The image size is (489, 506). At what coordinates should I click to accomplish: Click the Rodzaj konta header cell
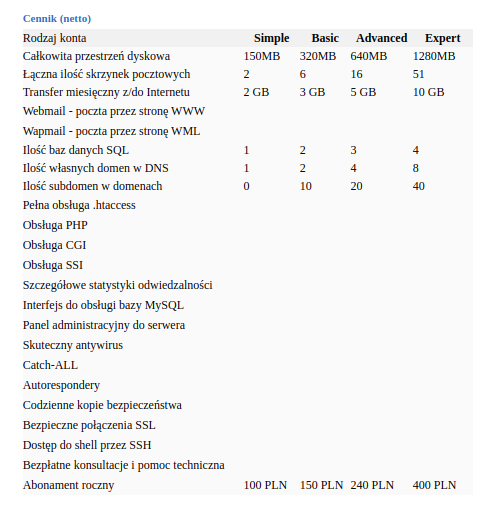[x=54, y=38]
